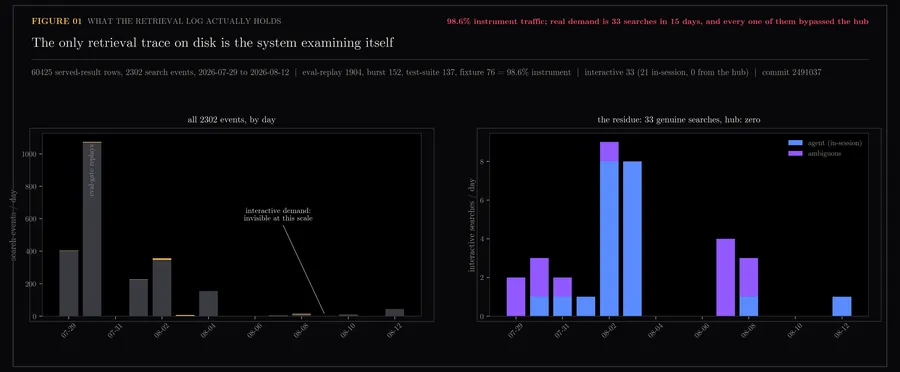
Task: Click the small gray 08-12 bar in left chart
Action: coord(395,313)
